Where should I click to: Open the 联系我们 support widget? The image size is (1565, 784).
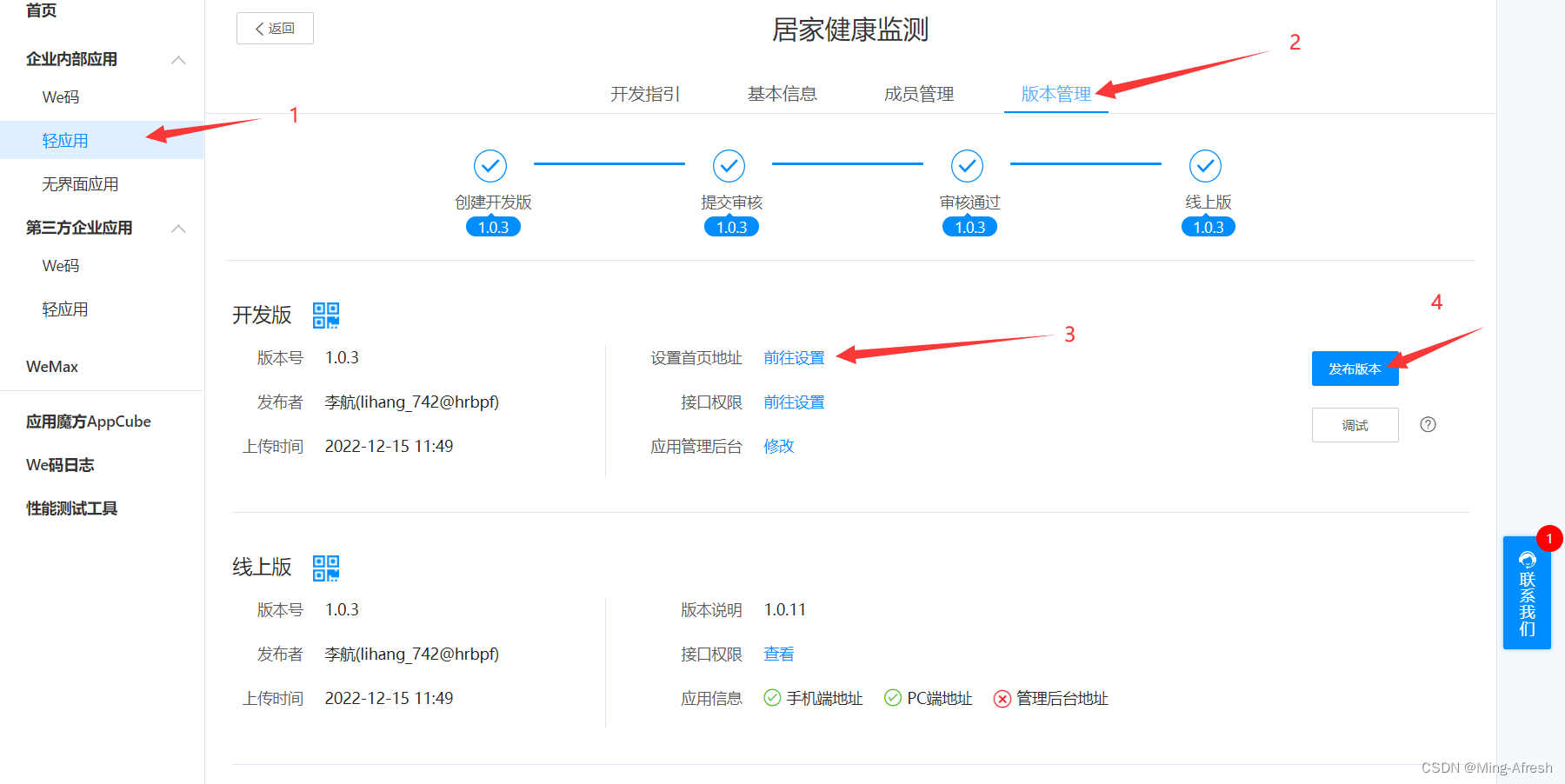1527,593
